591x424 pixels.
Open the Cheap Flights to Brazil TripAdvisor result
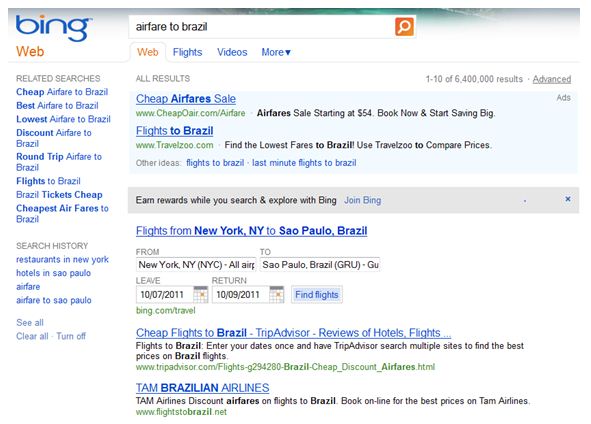point(293,333)
